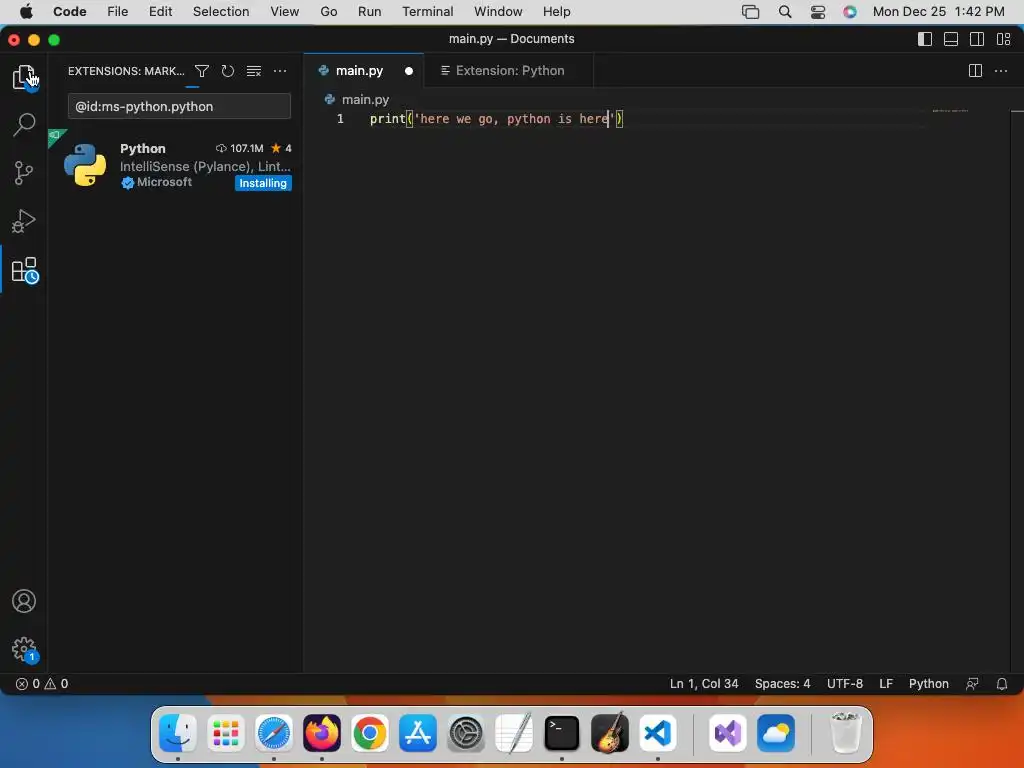
Task: Open notifications bell in status bar
Action: (x=1002, y=684)
